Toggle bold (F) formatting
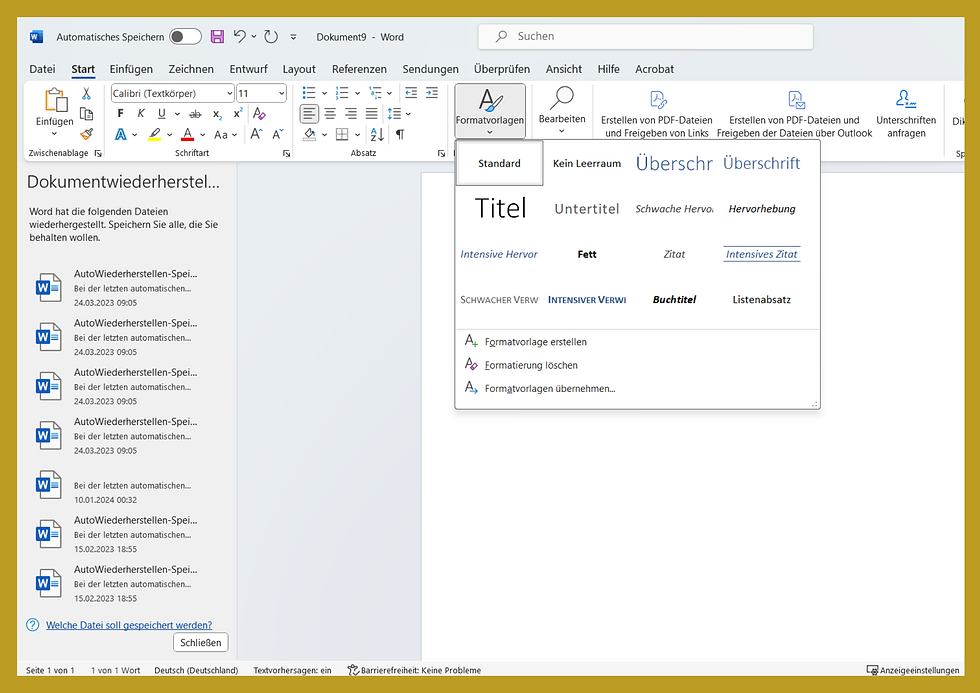The height and width of the screenshot is (693, 980). [x=121, y=113]
